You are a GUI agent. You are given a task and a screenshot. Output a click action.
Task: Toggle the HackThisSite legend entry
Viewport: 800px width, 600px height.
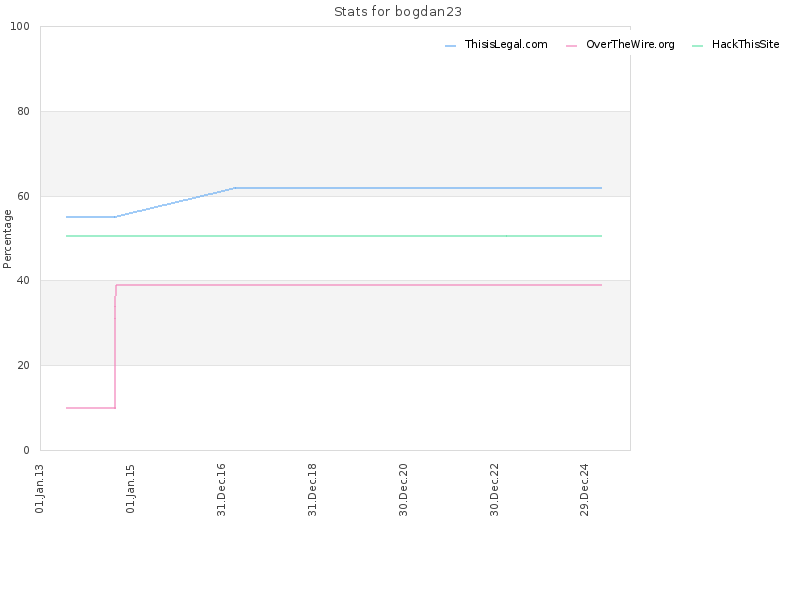tap(735, 45)
